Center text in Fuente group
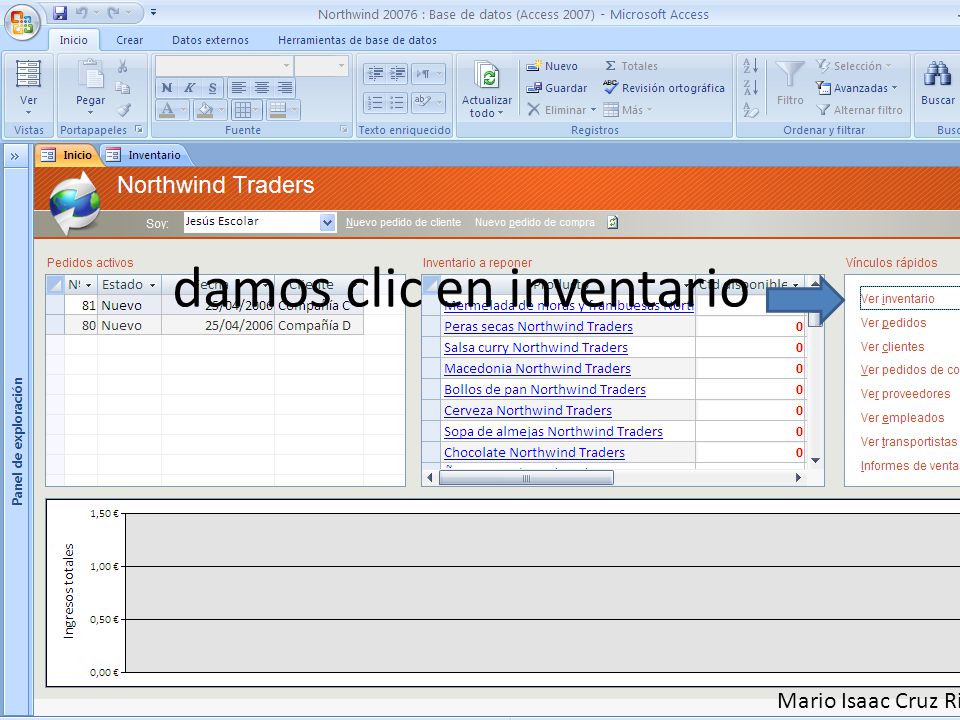This screenshot has height=720, width=960. (x=261, y=88)
